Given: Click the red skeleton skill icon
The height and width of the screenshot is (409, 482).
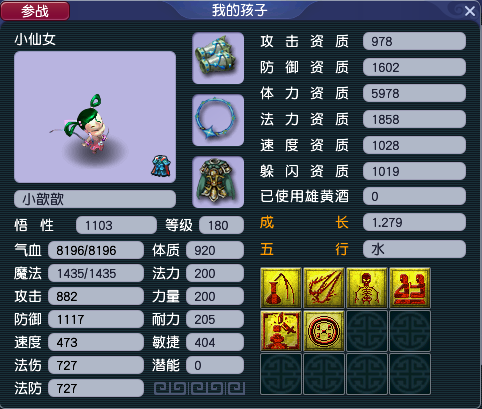Looking at the screenshot, I should (367, 288).
